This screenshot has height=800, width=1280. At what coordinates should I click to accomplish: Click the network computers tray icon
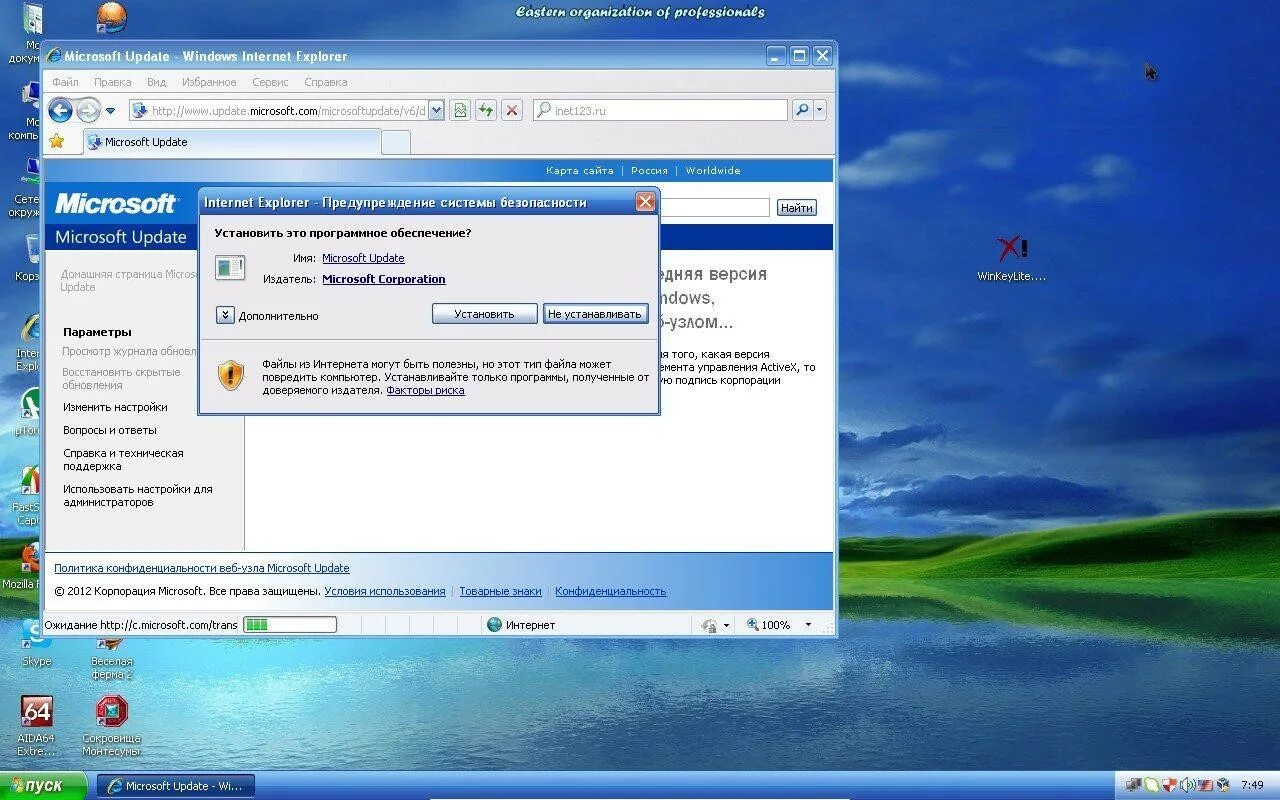1134,785
